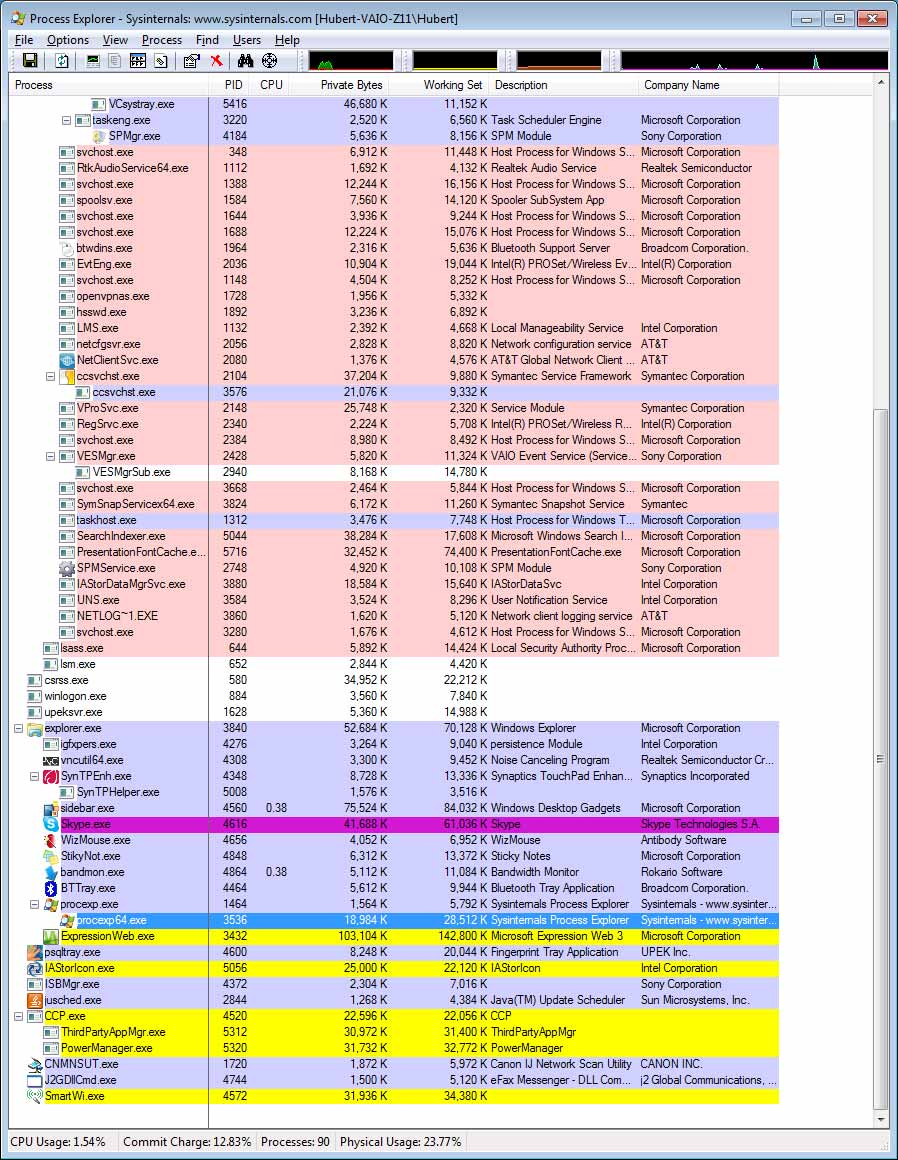Viewport: 898px width, 1160px height.
Task: Collapse the parent ccsvchst.exe tree node
Action: (x=50, y=376)
